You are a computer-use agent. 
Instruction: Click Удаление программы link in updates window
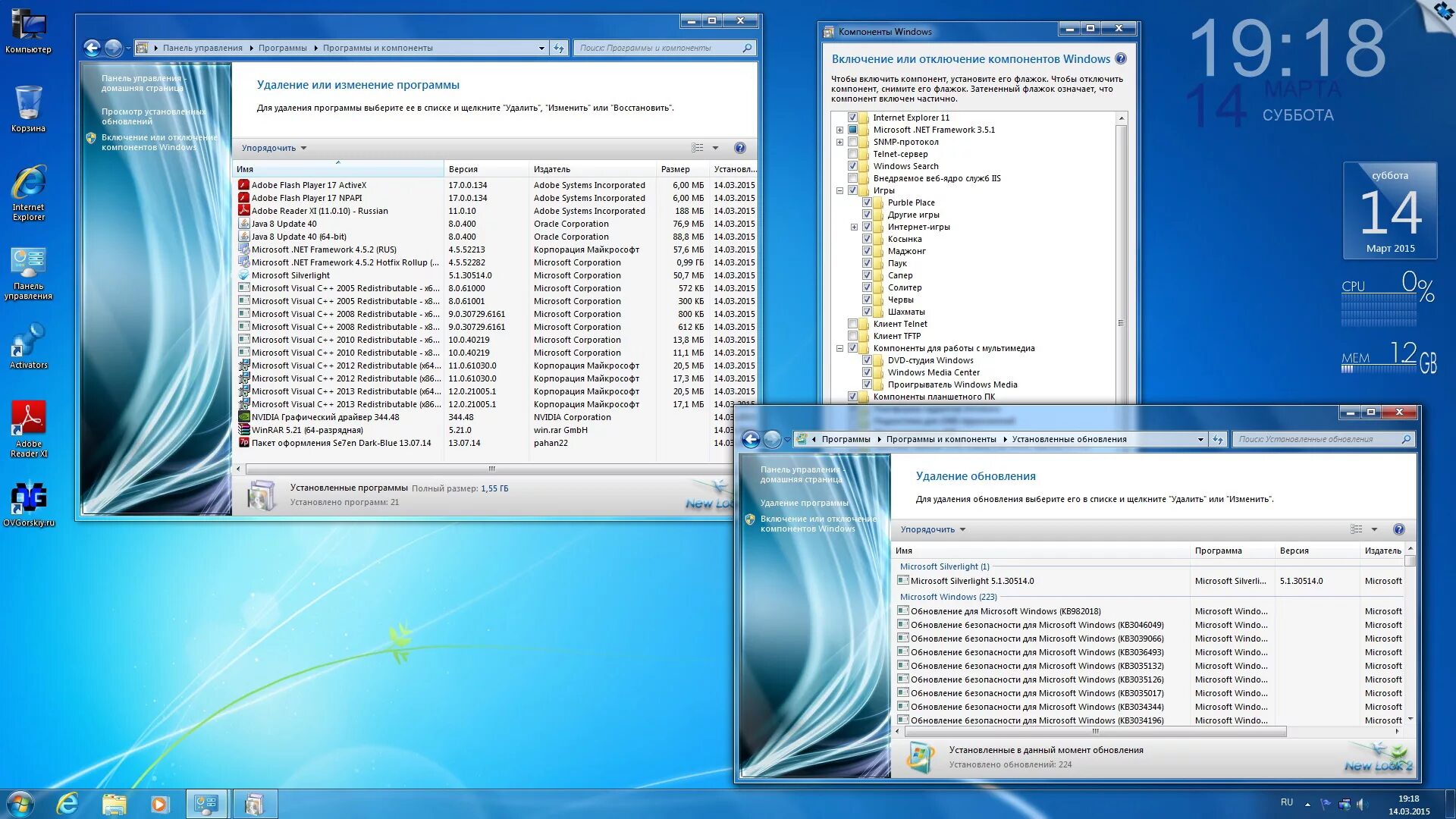point(804,503)
